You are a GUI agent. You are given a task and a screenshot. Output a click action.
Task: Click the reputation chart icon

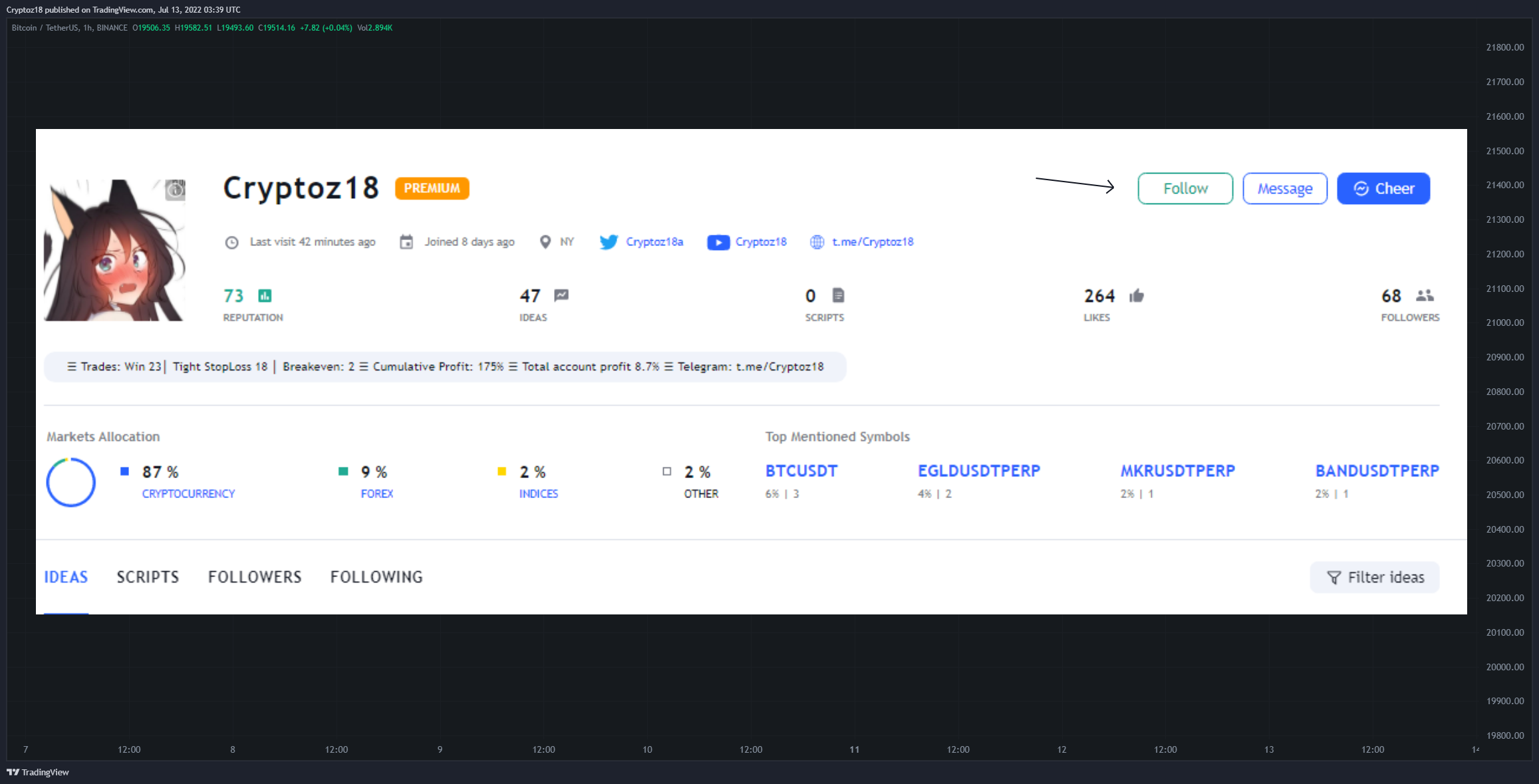point(265,296)
